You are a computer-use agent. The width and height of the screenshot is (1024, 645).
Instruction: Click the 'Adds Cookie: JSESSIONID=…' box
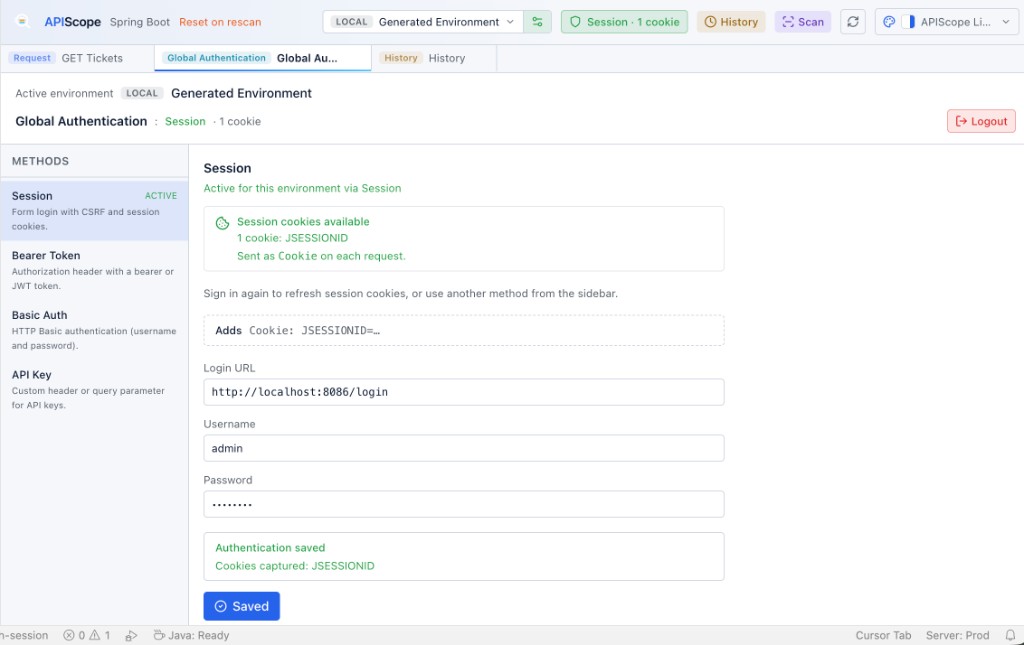coord(464,330)
